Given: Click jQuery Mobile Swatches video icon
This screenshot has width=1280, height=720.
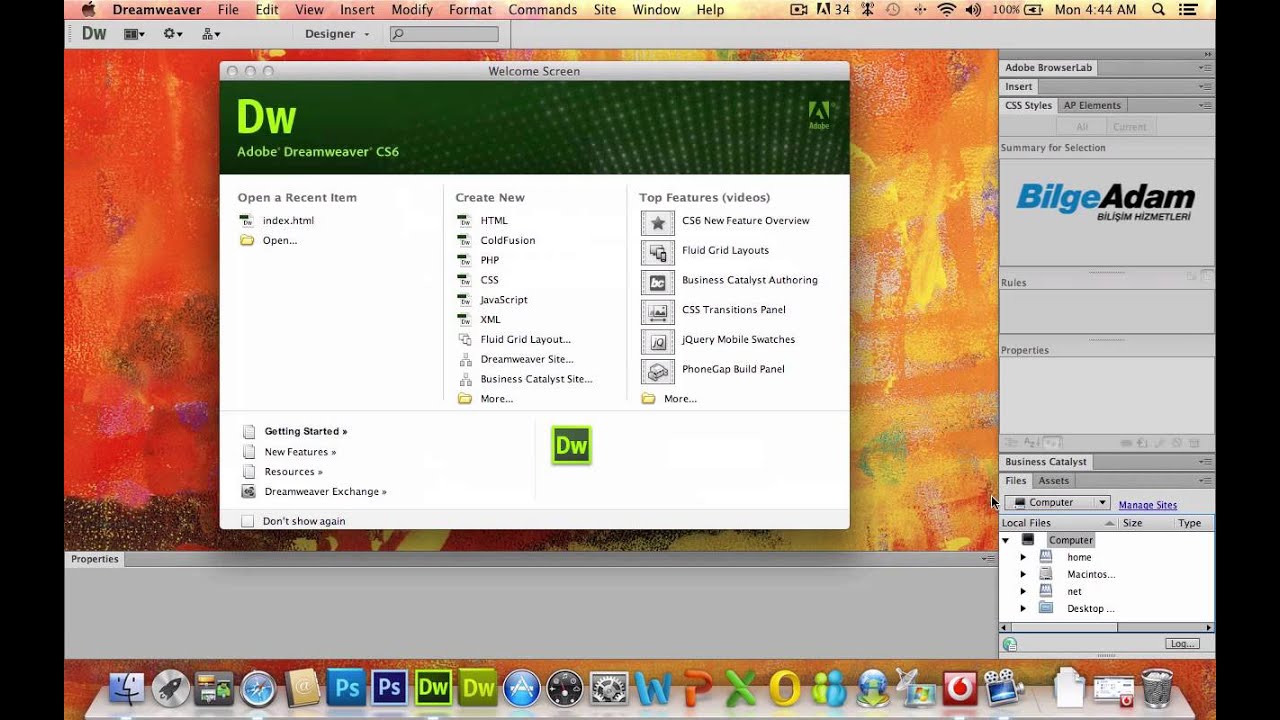Looking at the screenshot, I should 658,341.
